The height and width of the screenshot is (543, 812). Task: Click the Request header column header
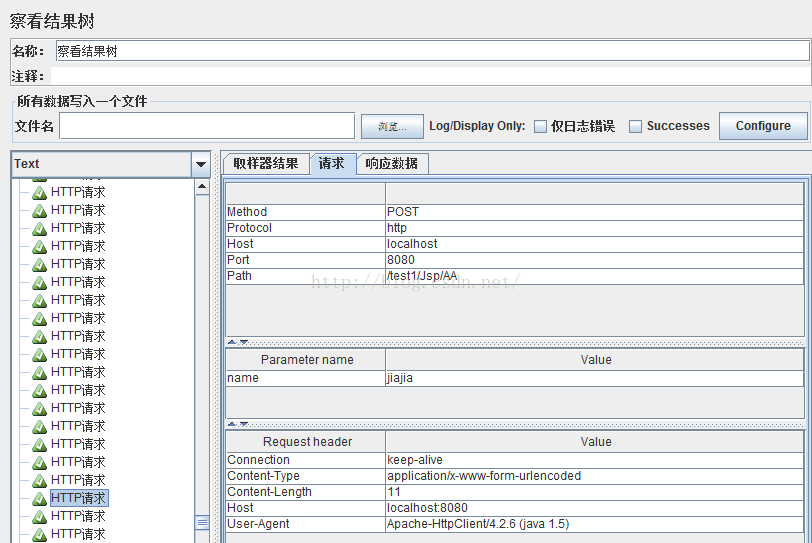pos(306,442)
